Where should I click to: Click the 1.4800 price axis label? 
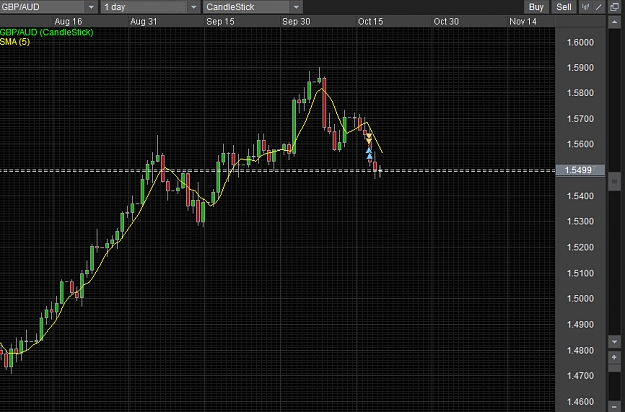[x=580, y=351]
